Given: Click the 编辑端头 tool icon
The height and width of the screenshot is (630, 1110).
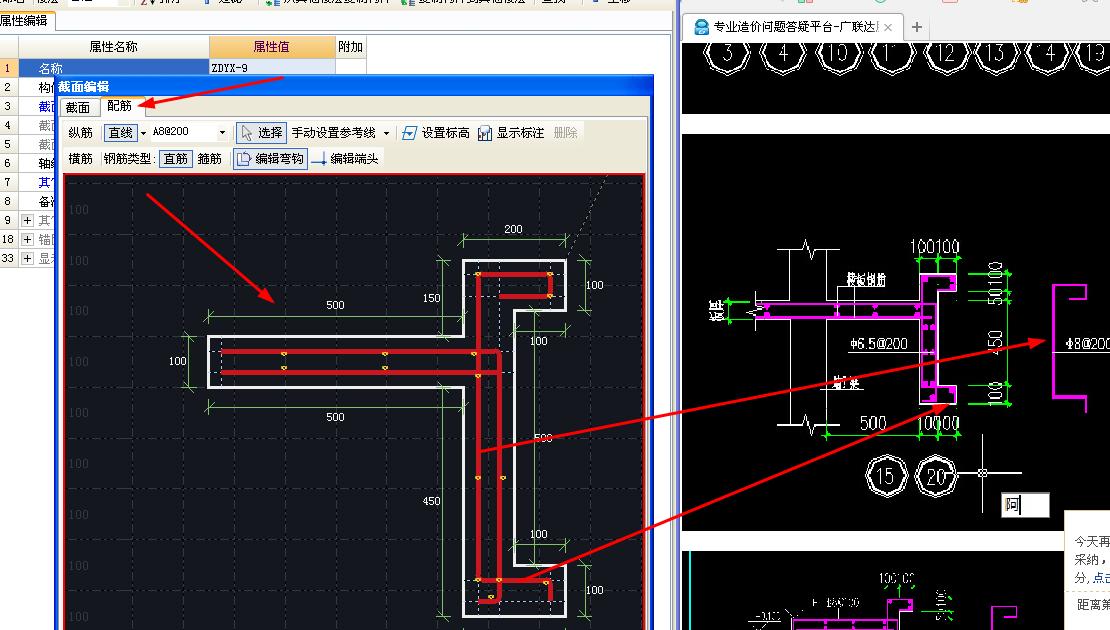Looking at the screenshot, I should [x=319, y=159].
